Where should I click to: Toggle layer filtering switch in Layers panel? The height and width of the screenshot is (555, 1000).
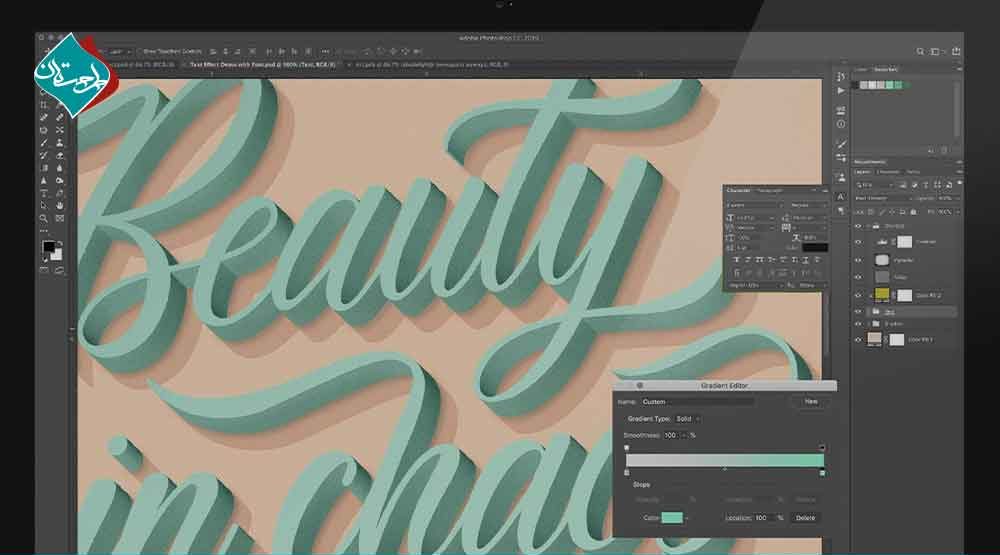(x=959, y=184)
